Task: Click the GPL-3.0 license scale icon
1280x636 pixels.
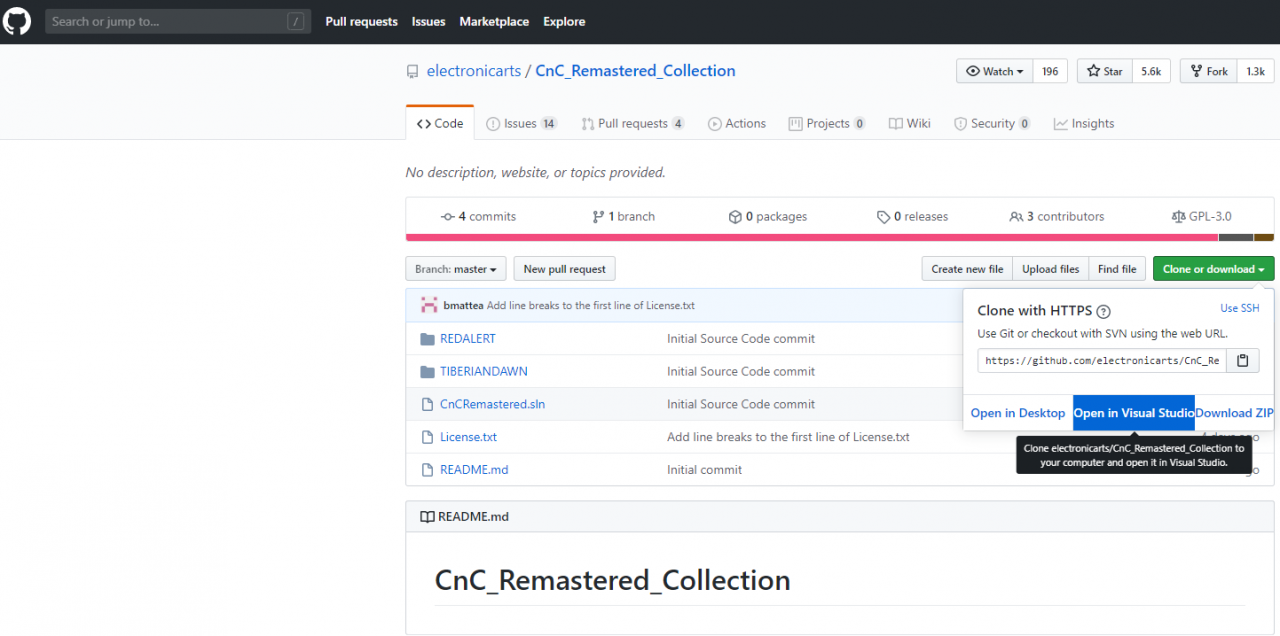Action: [1178, 217]
